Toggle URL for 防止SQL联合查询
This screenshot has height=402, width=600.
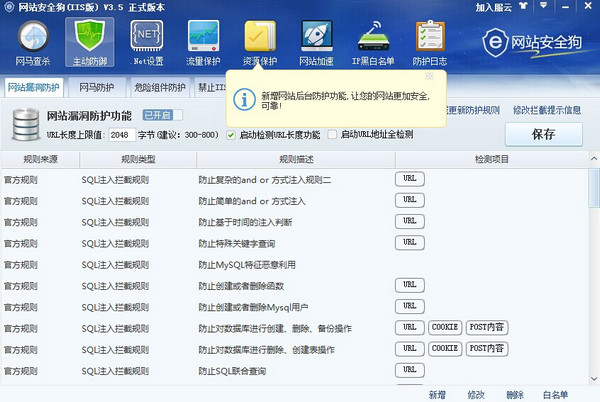[409, 370]
